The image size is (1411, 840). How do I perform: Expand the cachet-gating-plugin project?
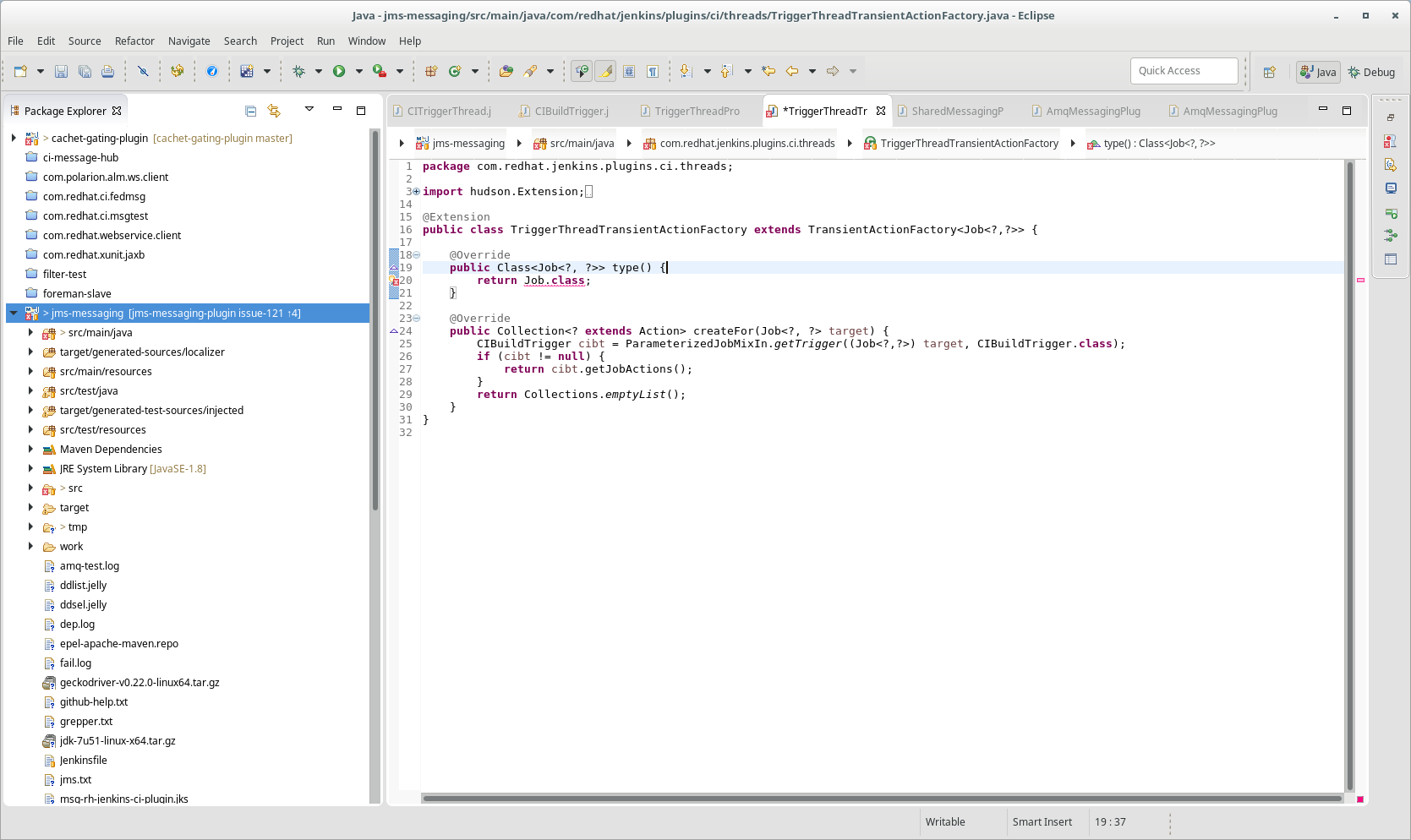(14, 138)
